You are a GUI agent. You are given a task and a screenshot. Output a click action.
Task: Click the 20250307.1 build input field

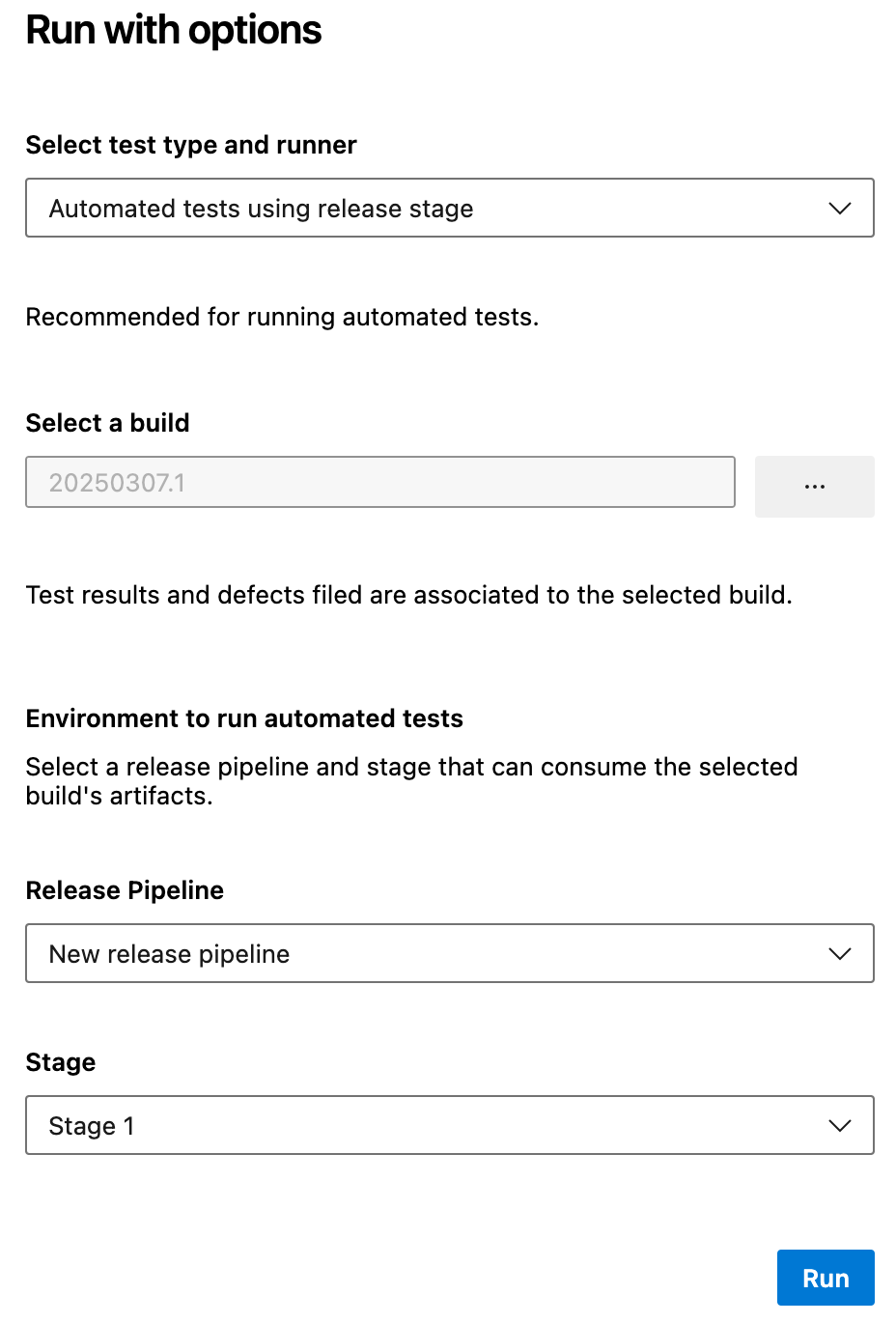[x=379, y=482]
